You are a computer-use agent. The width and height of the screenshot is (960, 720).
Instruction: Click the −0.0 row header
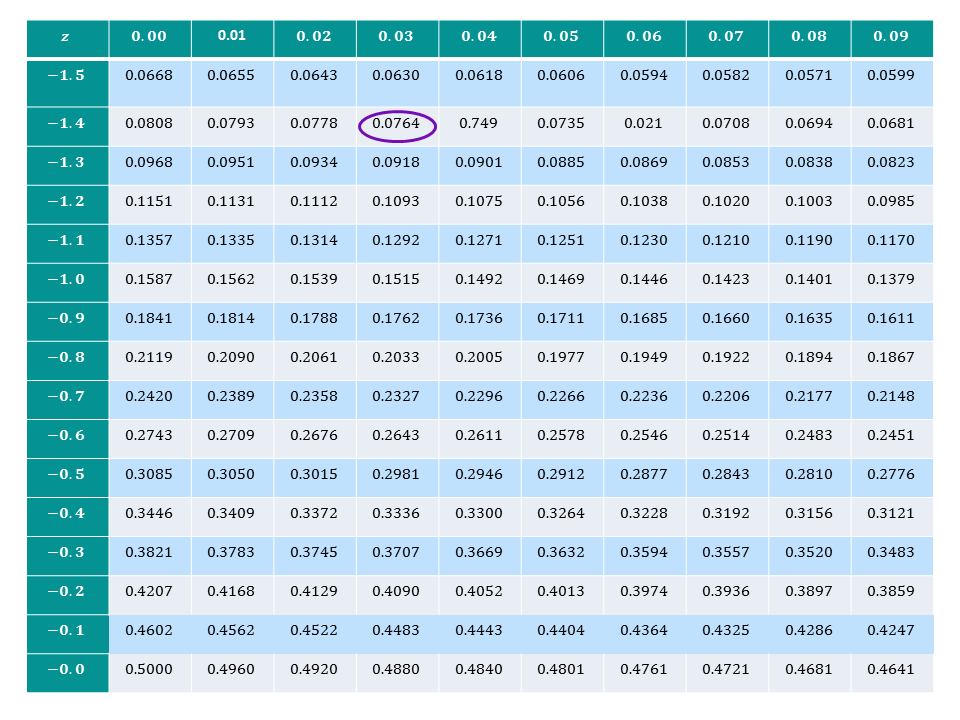[67, 670]
